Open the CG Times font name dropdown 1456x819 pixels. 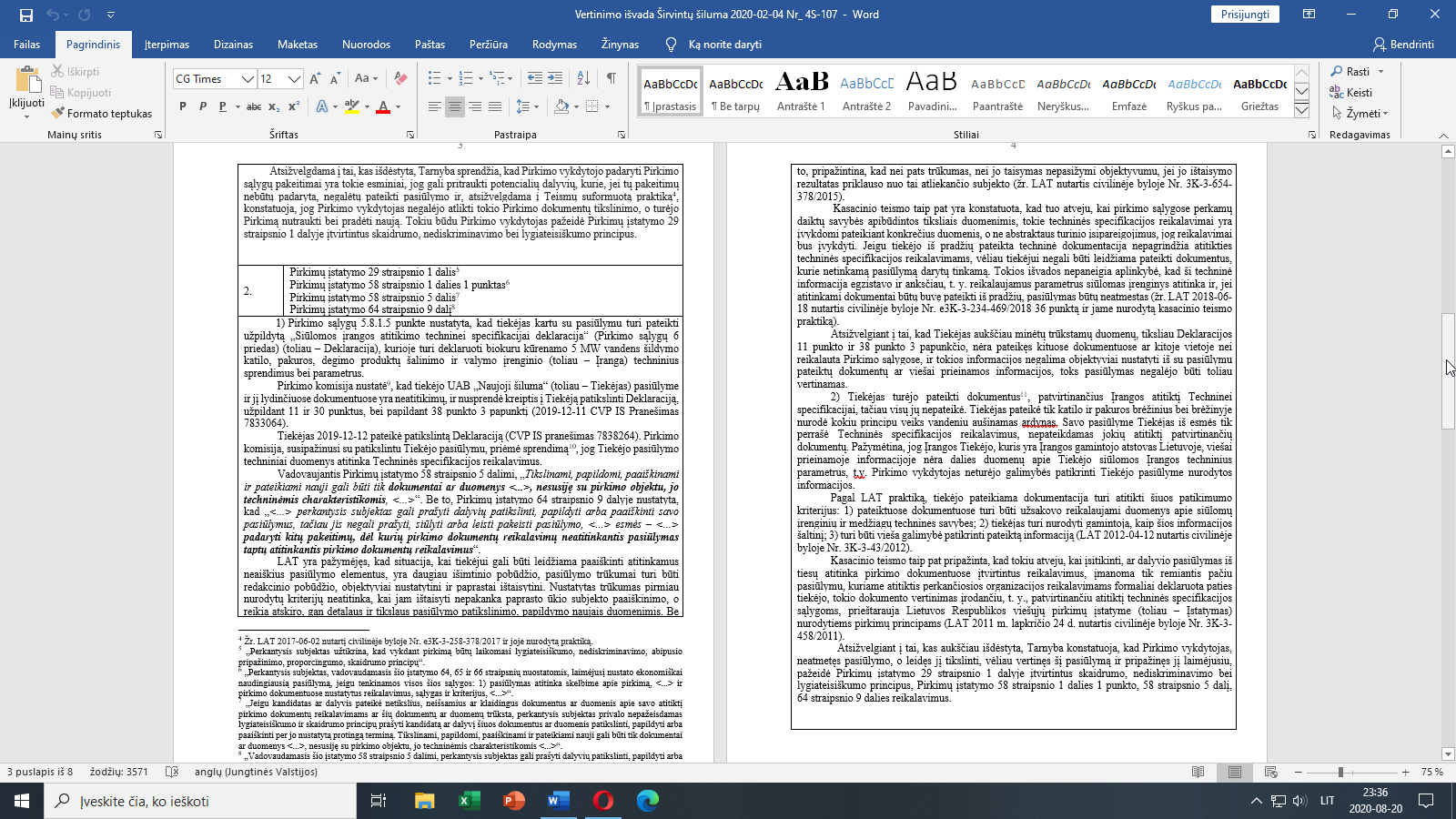tap(247, 79)
